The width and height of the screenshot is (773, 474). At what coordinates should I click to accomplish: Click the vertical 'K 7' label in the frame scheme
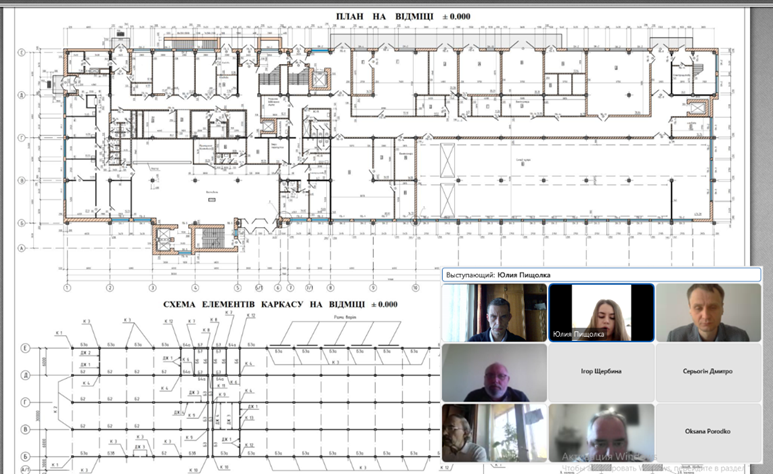tap(56, 408)
